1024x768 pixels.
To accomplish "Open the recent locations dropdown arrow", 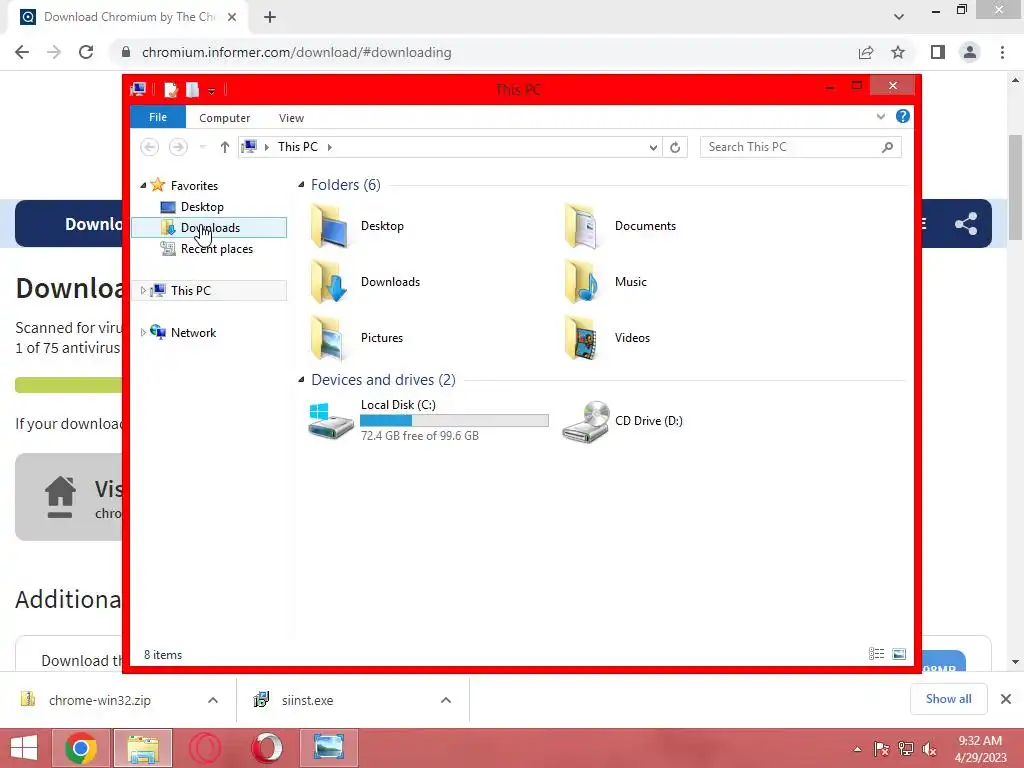I will pos(202,148).
